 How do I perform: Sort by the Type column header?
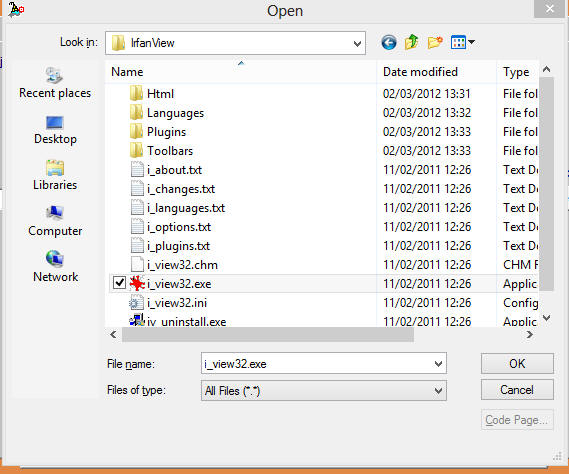(x=517, y=71)
